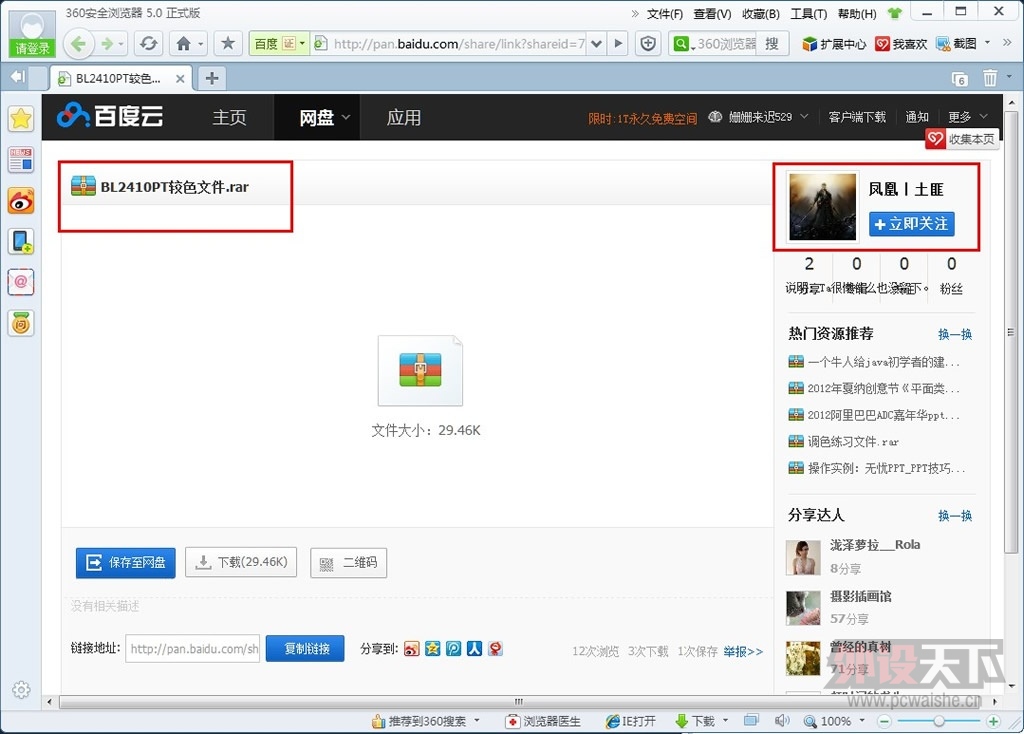Click the browser forward arrow button
Viewport: 1024px width, 734px height.
tap(107, 44)
